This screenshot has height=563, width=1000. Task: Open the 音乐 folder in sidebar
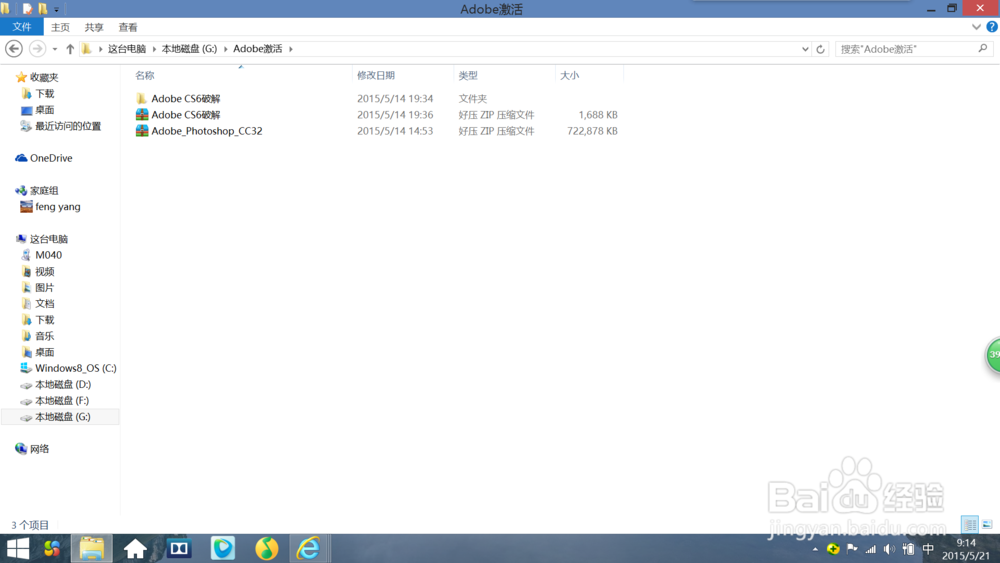(x=44, y=336)
